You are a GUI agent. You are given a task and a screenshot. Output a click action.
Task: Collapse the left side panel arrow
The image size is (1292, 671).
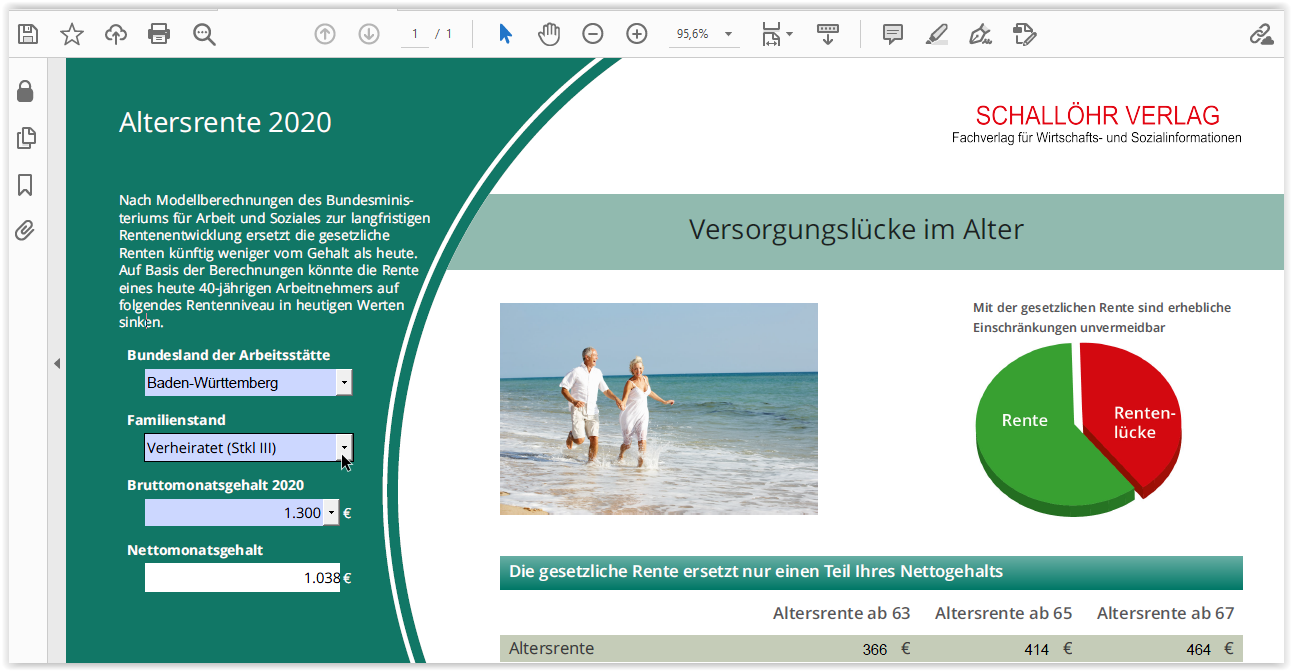click(x=57, y=364)
